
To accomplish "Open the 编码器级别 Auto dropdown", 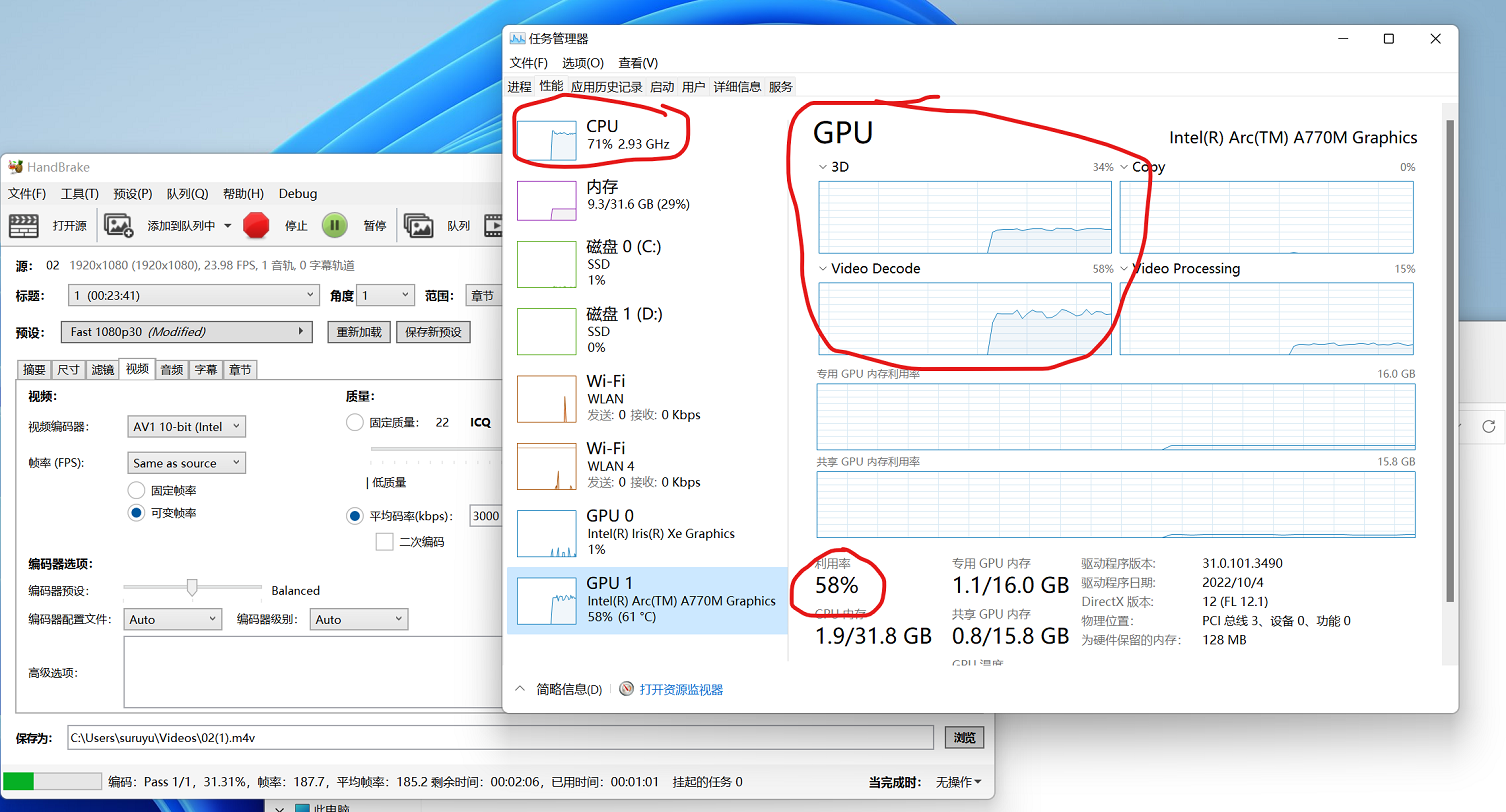I will [359, 619].
